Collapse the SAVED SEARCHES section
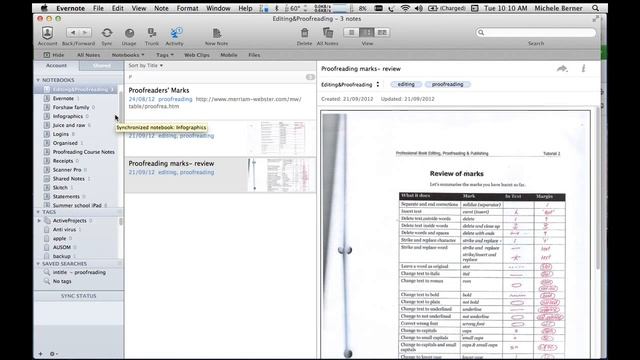The height and width of the screenshot is (360, 640). (38, 264)
